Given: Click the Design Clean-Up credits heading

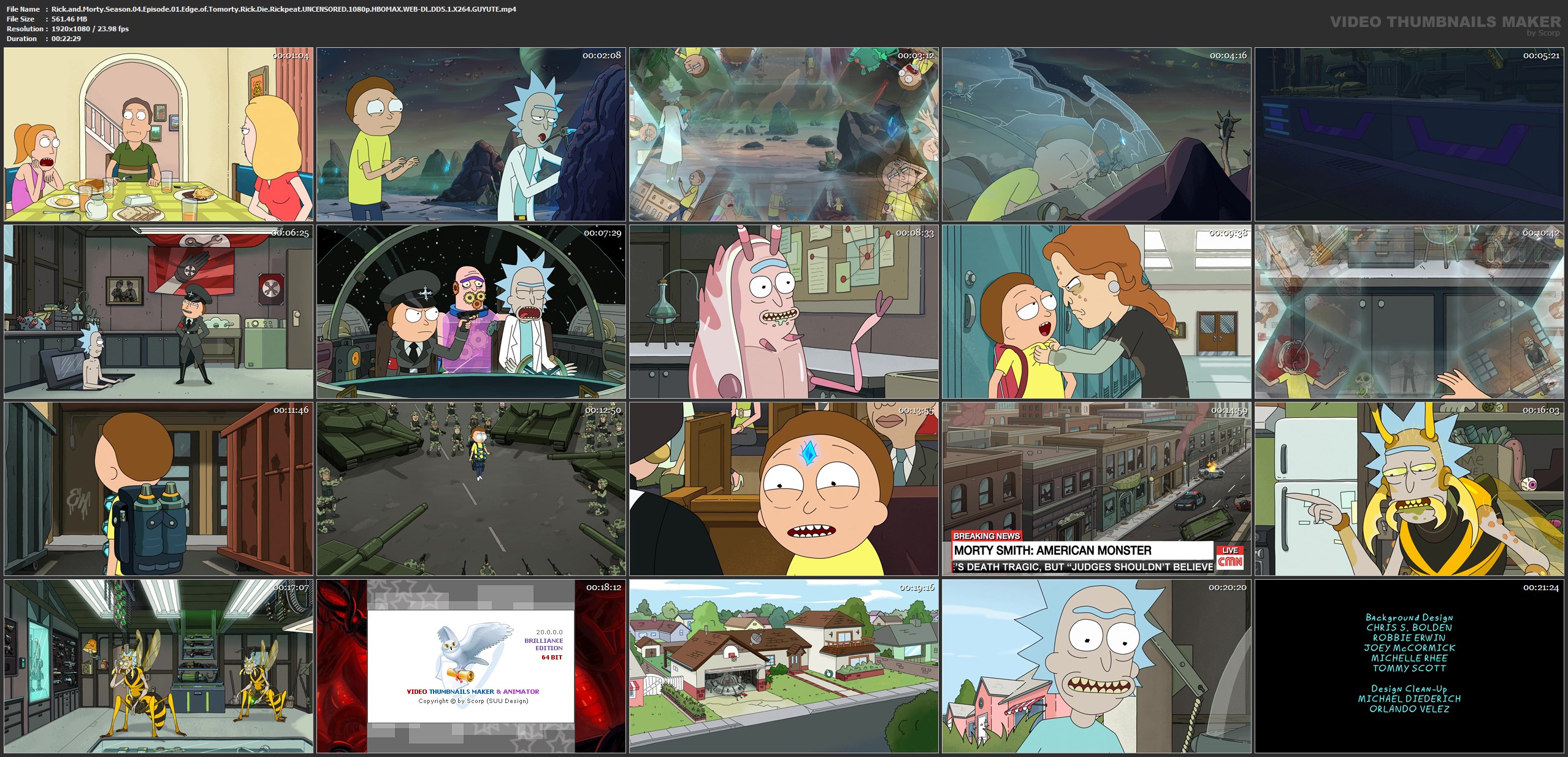Looking at the screenshot, I should coord(1409,688).
